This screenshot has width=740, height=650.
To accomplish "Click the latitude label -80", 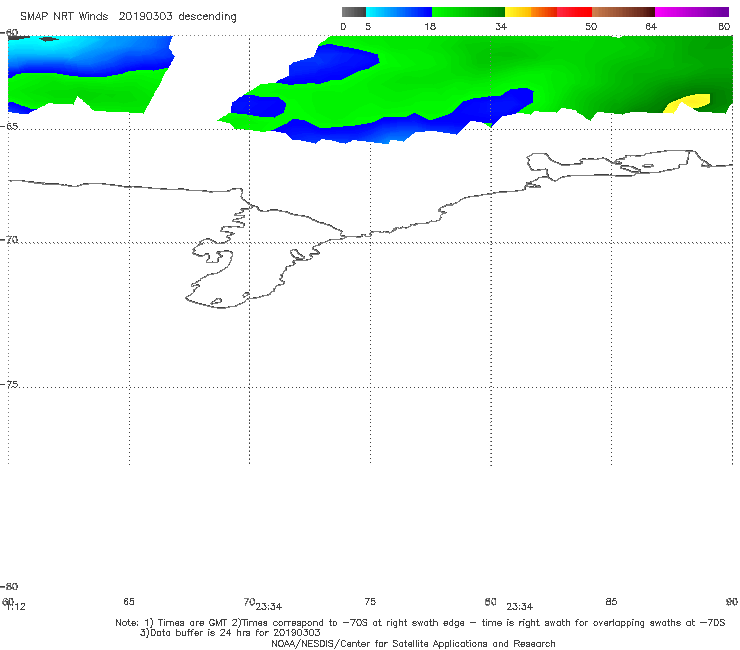I will [9, 586].
